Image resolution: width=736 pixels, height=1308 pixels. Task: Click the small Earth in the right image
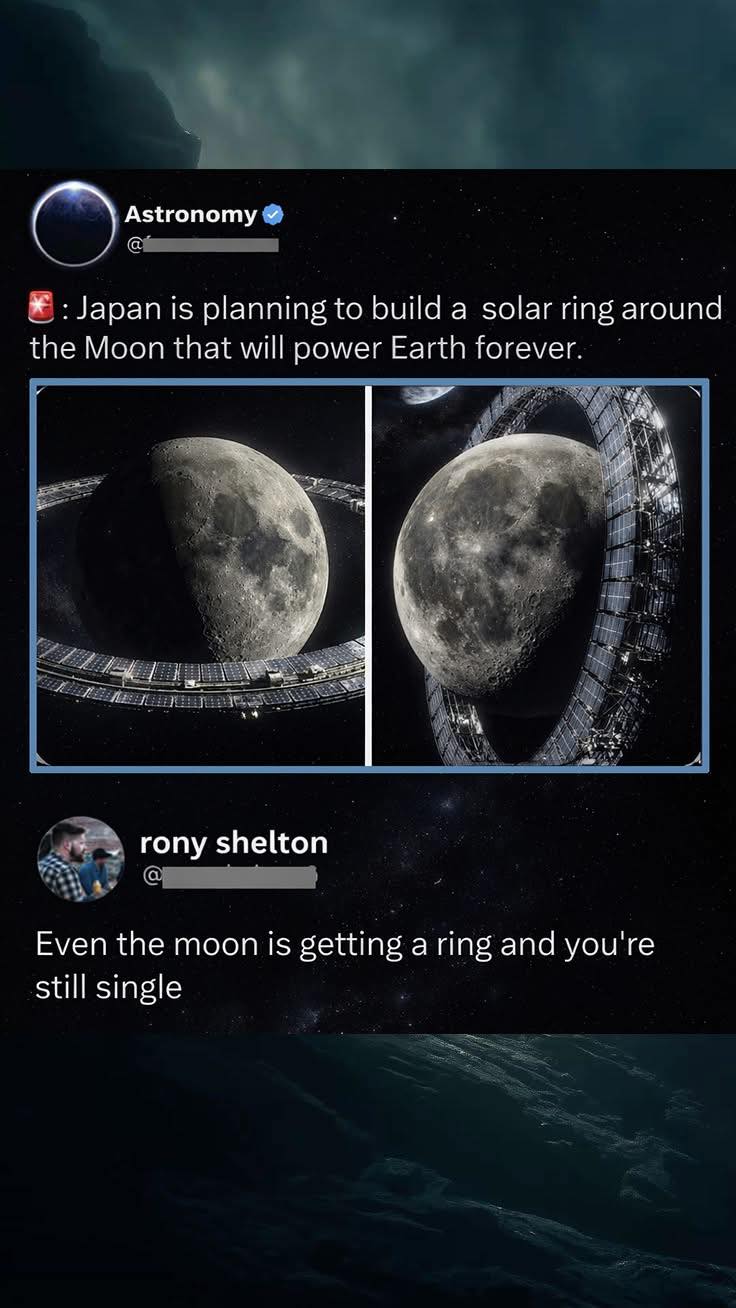click(427, 394)
